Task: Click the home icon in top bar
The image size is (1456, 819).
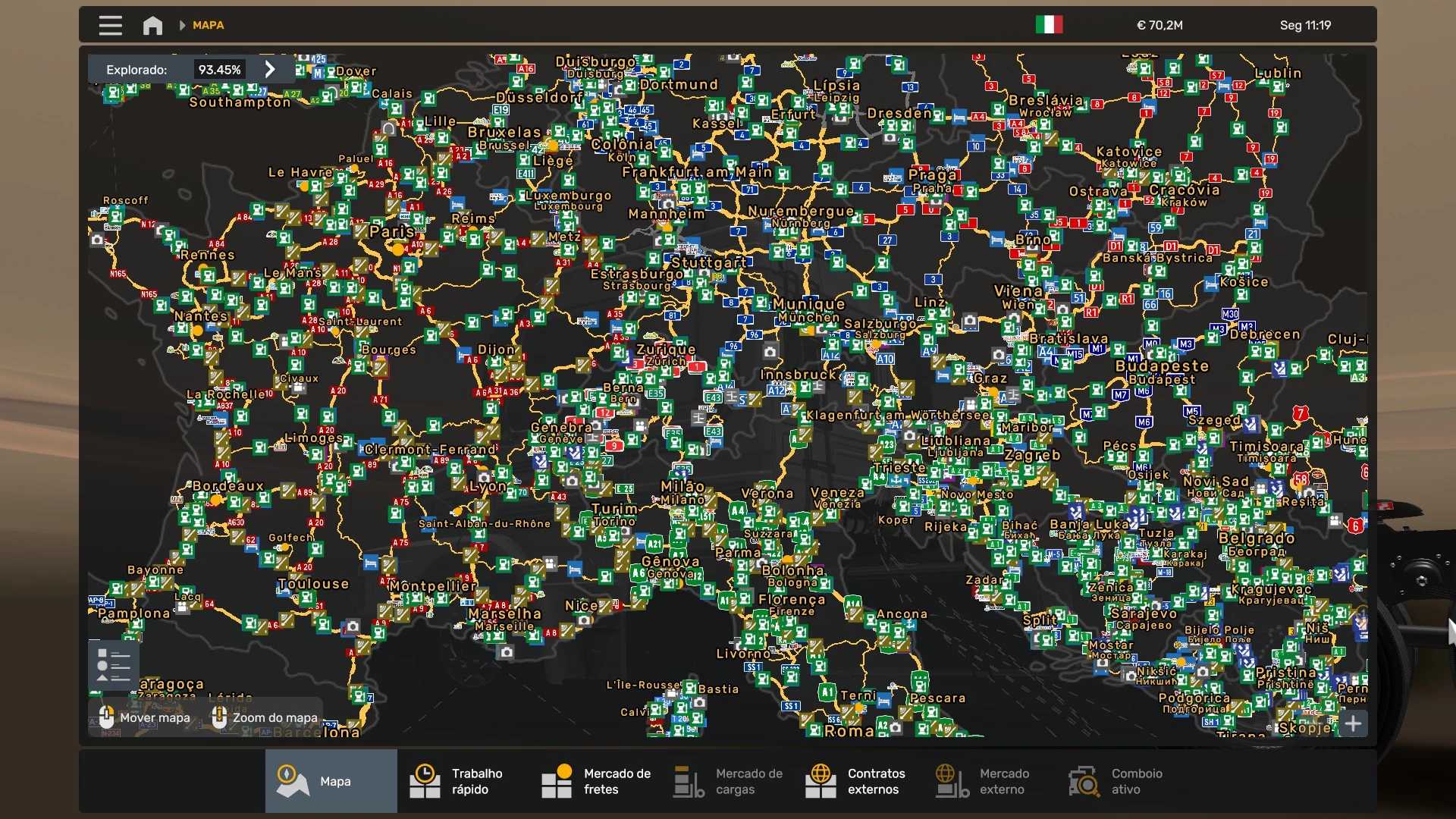Action: (x=152, y=25)
